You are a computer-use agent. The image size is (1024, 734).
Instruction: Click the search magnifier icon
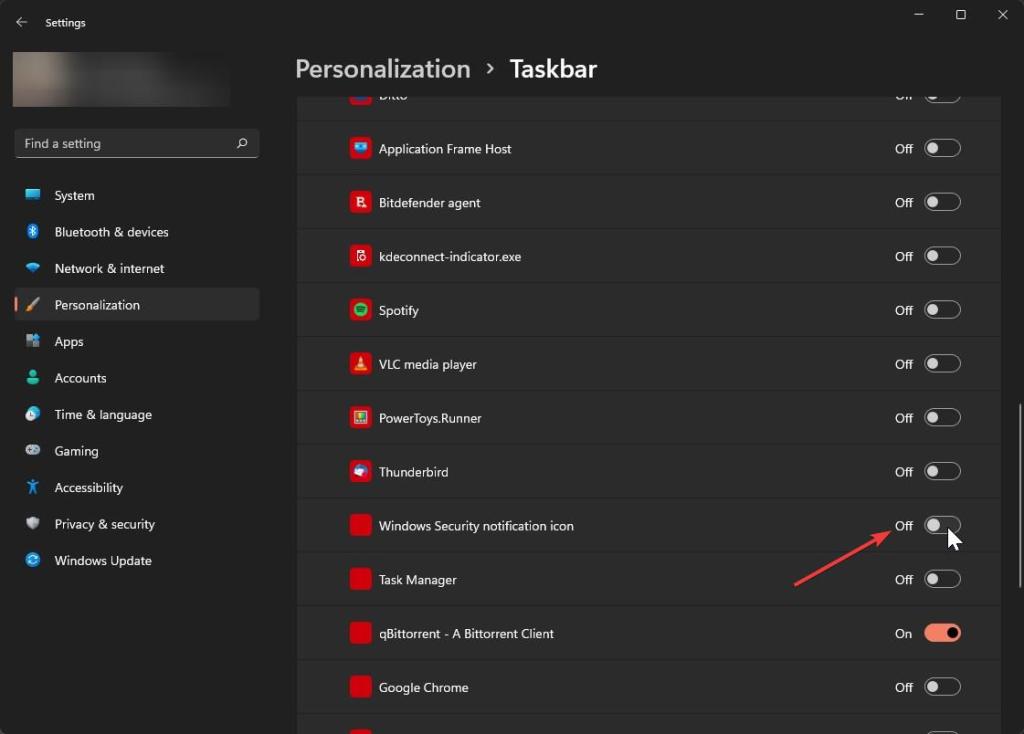pyautogui.click(x=242, y=143)
